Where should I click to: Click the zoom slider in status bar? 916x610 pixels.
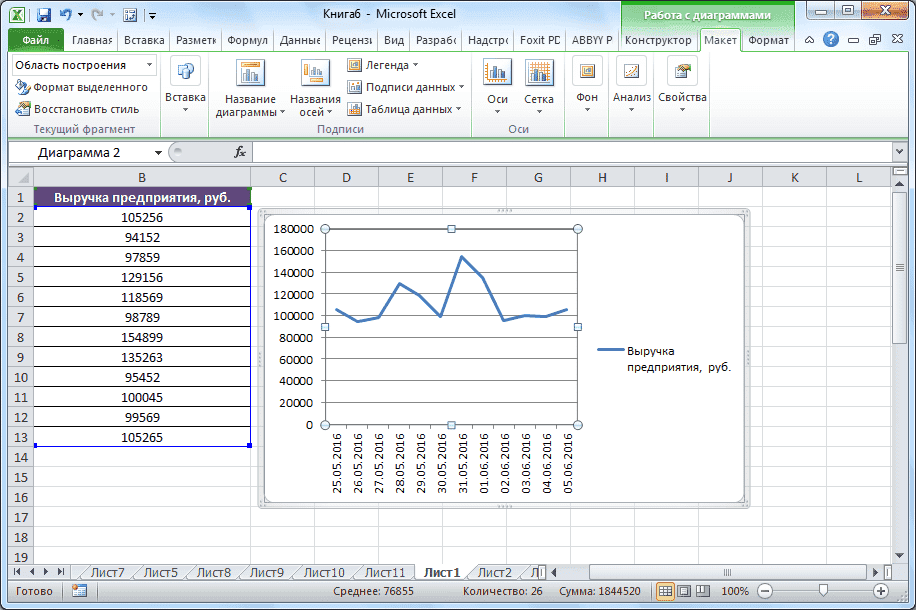coord(822,591)
